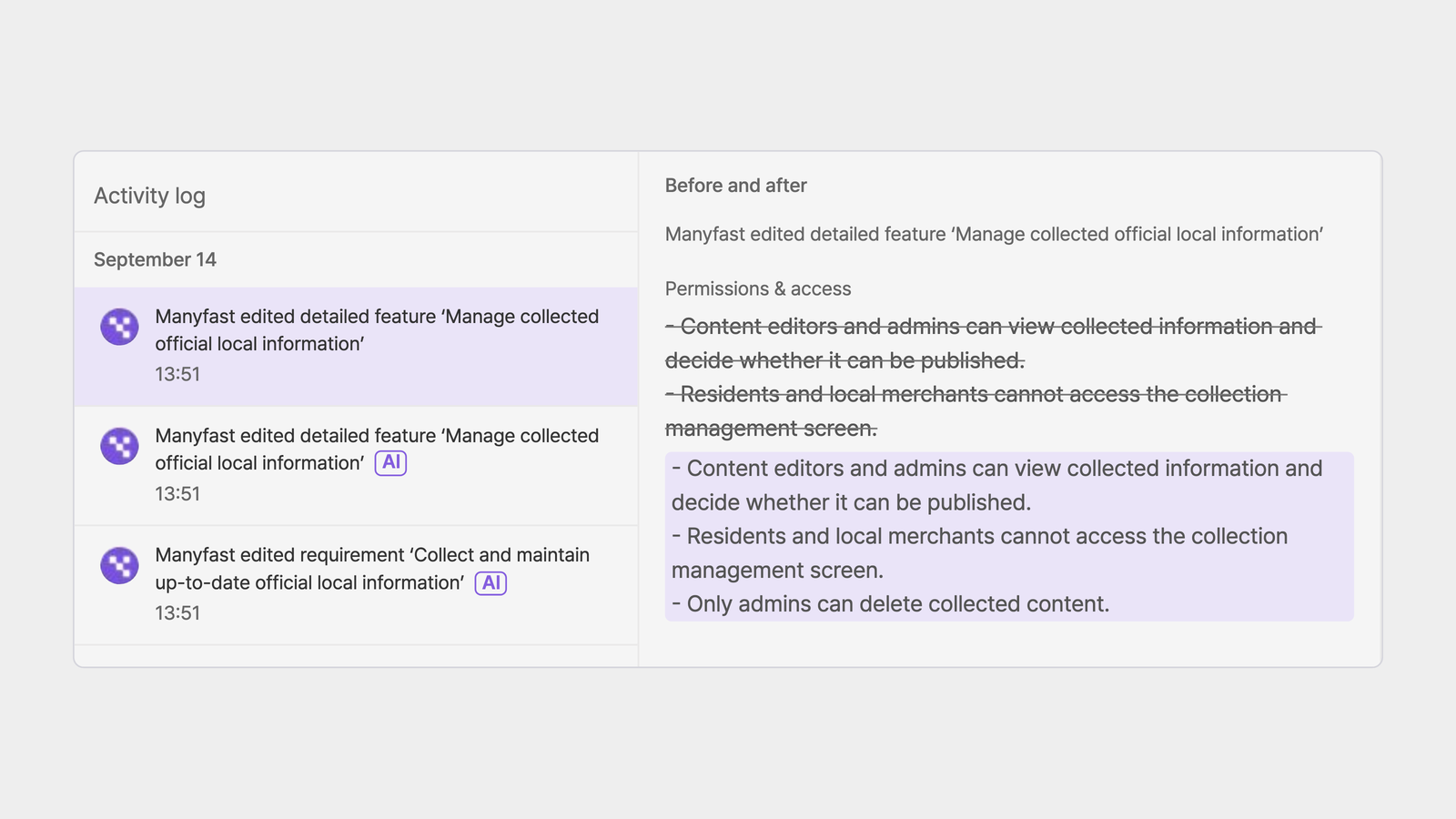Click the Manyfast avatar beside the second detailed-feature entry
Viewport: 1456px width, 819px height.
coord(119,446)
